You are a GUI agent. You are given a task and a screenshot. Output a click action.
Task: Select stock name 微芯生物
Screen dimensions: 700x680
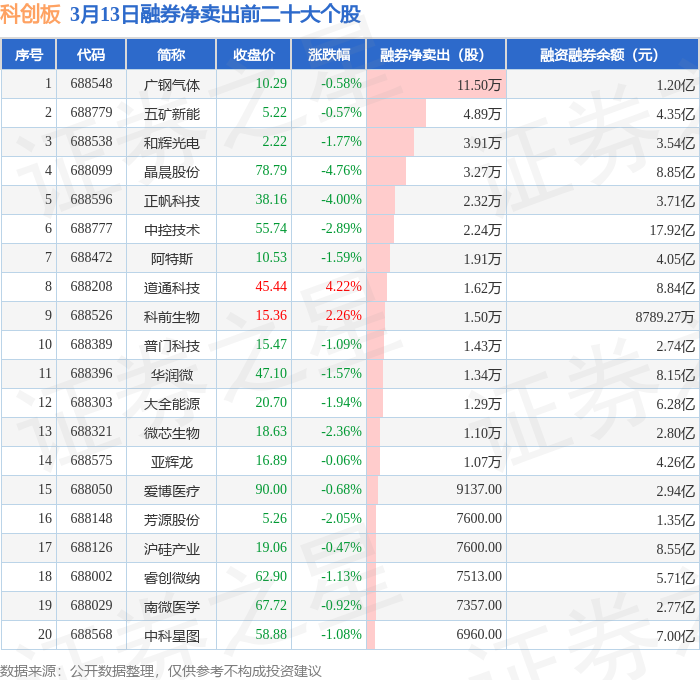click(171, 433)
